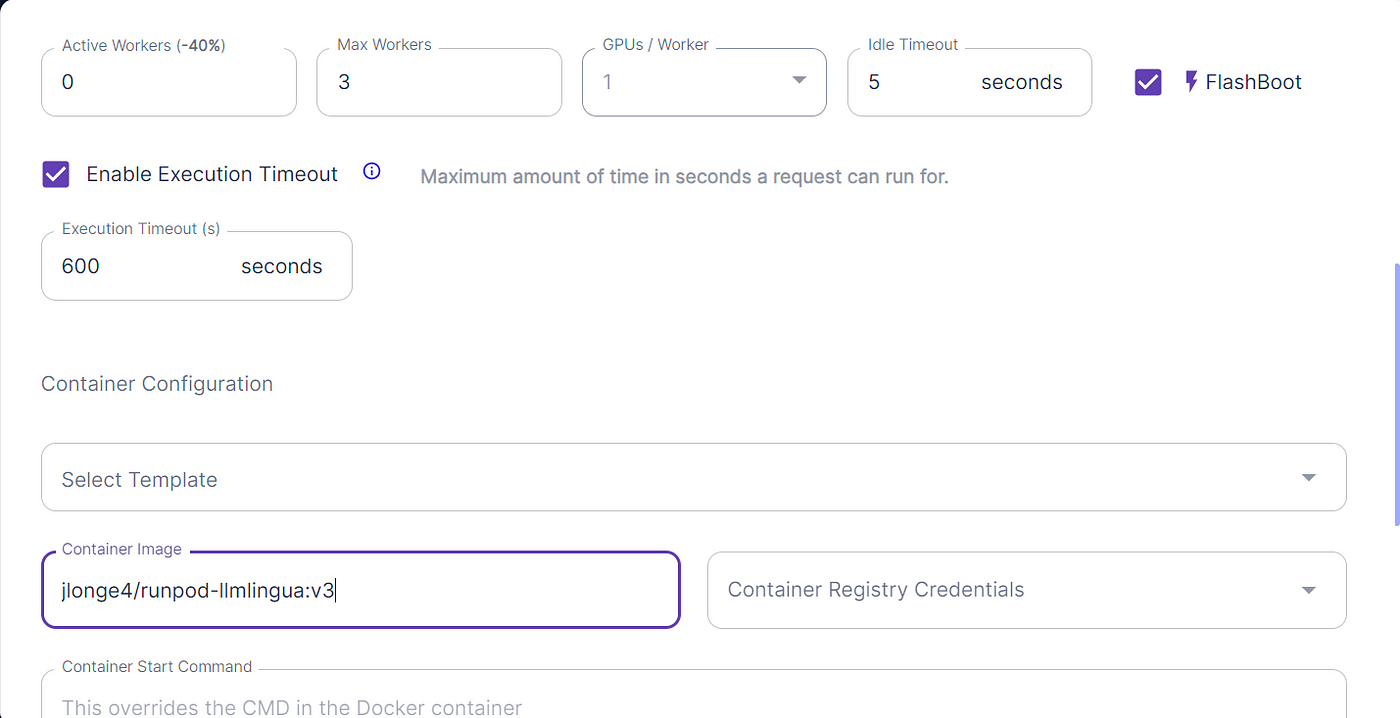
Task: Click the 'FlashBoot' label text
Action: point(1254,82)
